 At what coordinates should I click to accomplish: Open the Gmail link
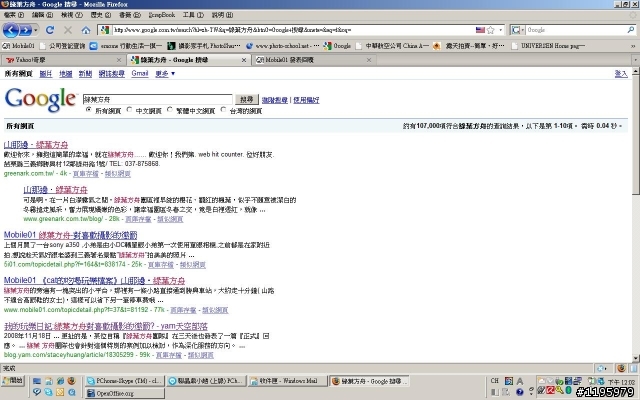point(140,73)
